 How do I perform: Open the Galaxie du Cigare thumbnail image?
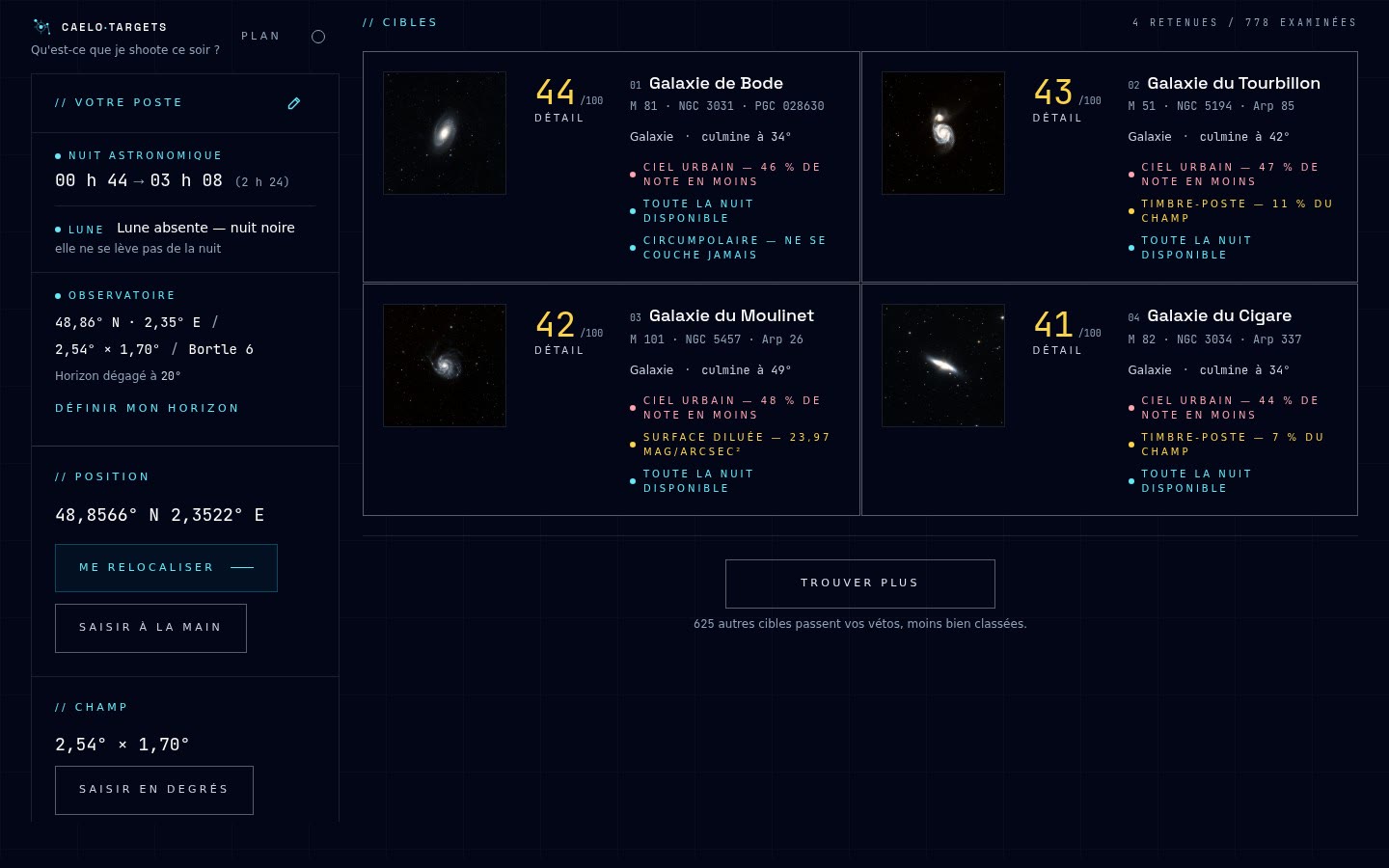point(943,366)
